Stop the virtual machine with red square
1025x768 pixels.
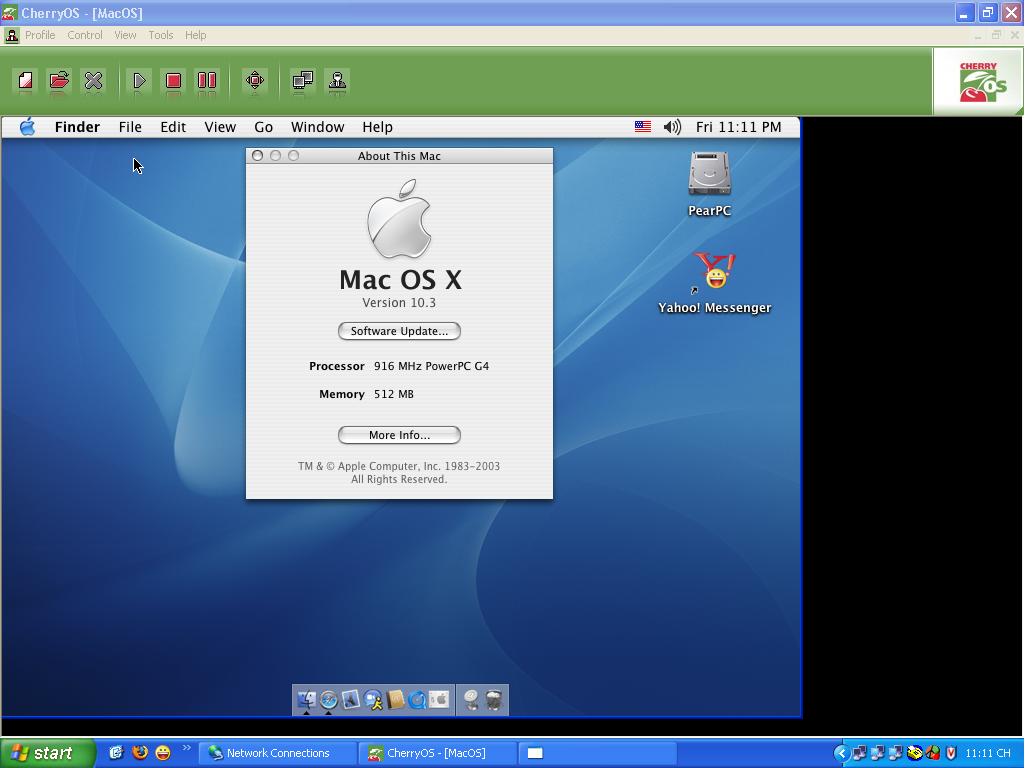(173, 81)
